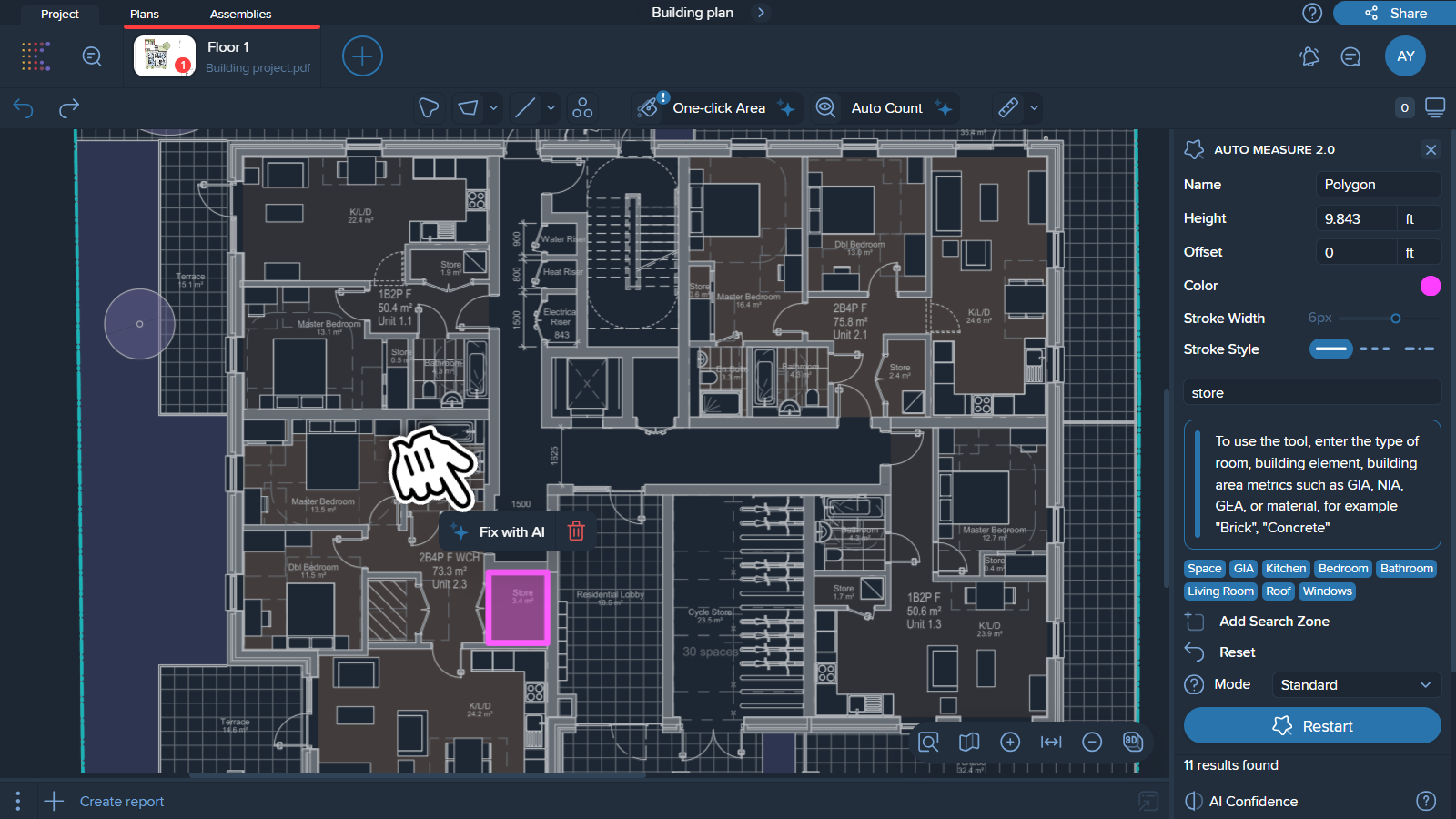Adjust the Stroke Width slider handle
Screen dimensions: 1456x819
click(1396, 318)
